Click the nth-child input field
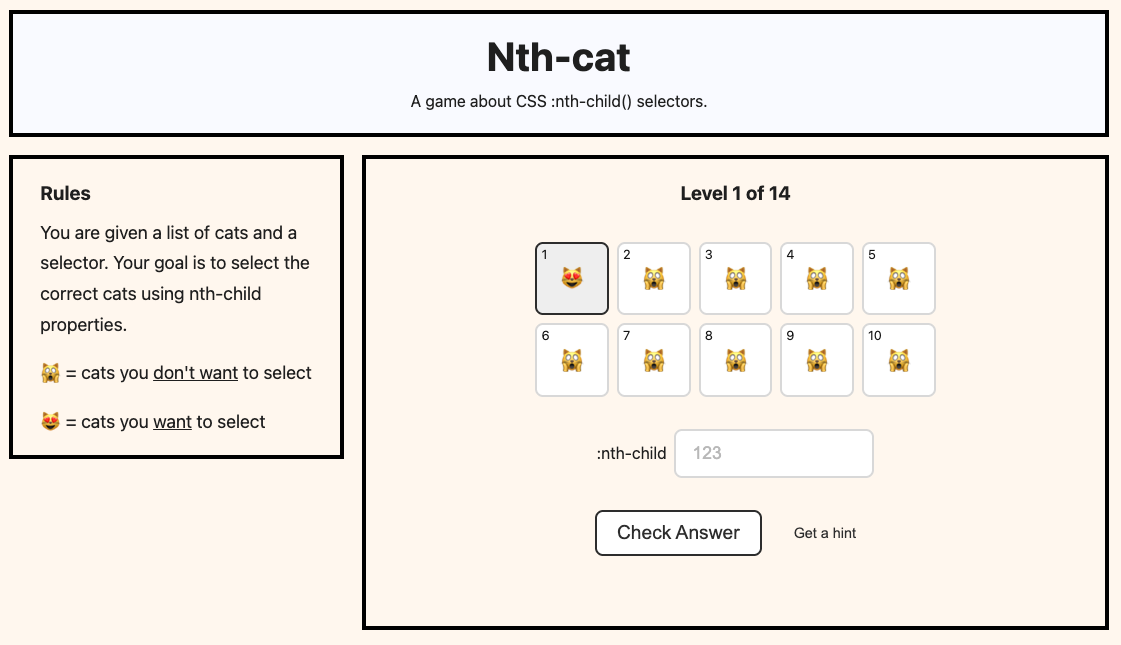 773,453
